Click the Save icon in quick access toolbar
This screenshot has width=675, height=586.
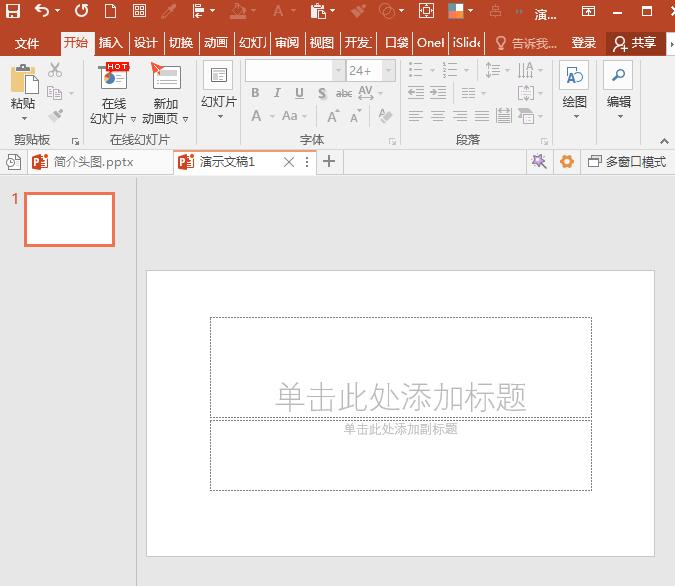click(x=13, y=11)
